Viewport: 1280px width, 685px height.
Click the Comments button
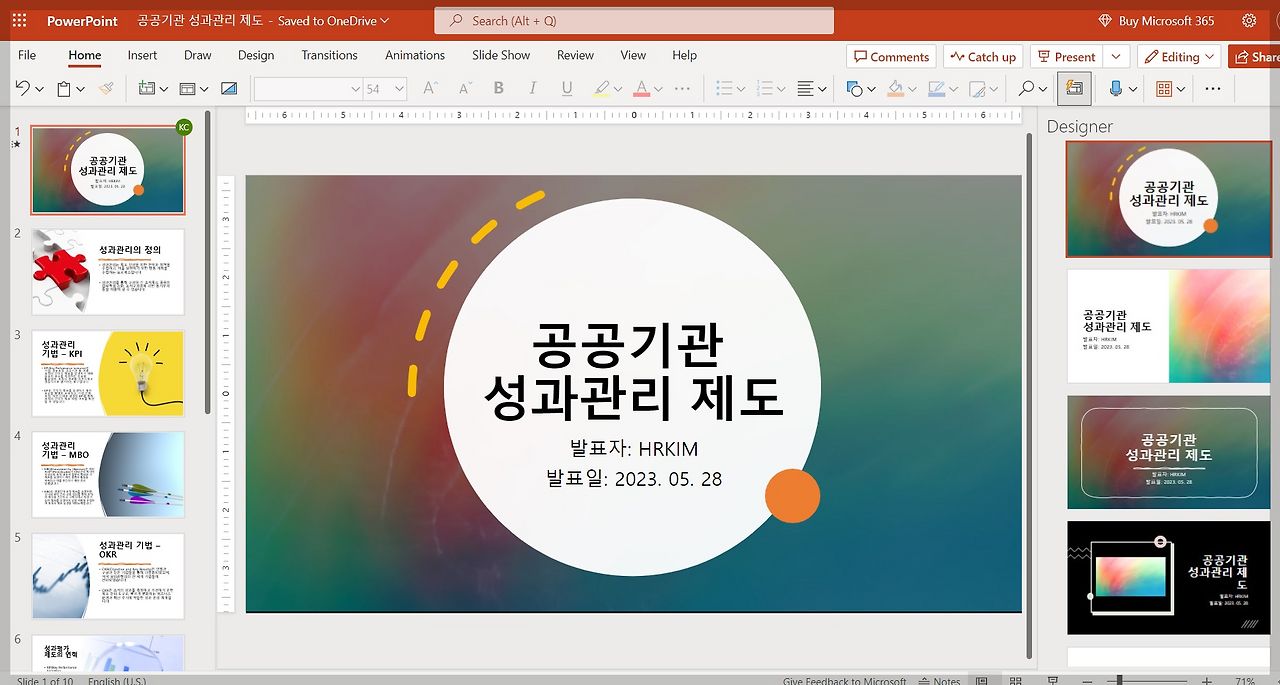coord(891,57)
